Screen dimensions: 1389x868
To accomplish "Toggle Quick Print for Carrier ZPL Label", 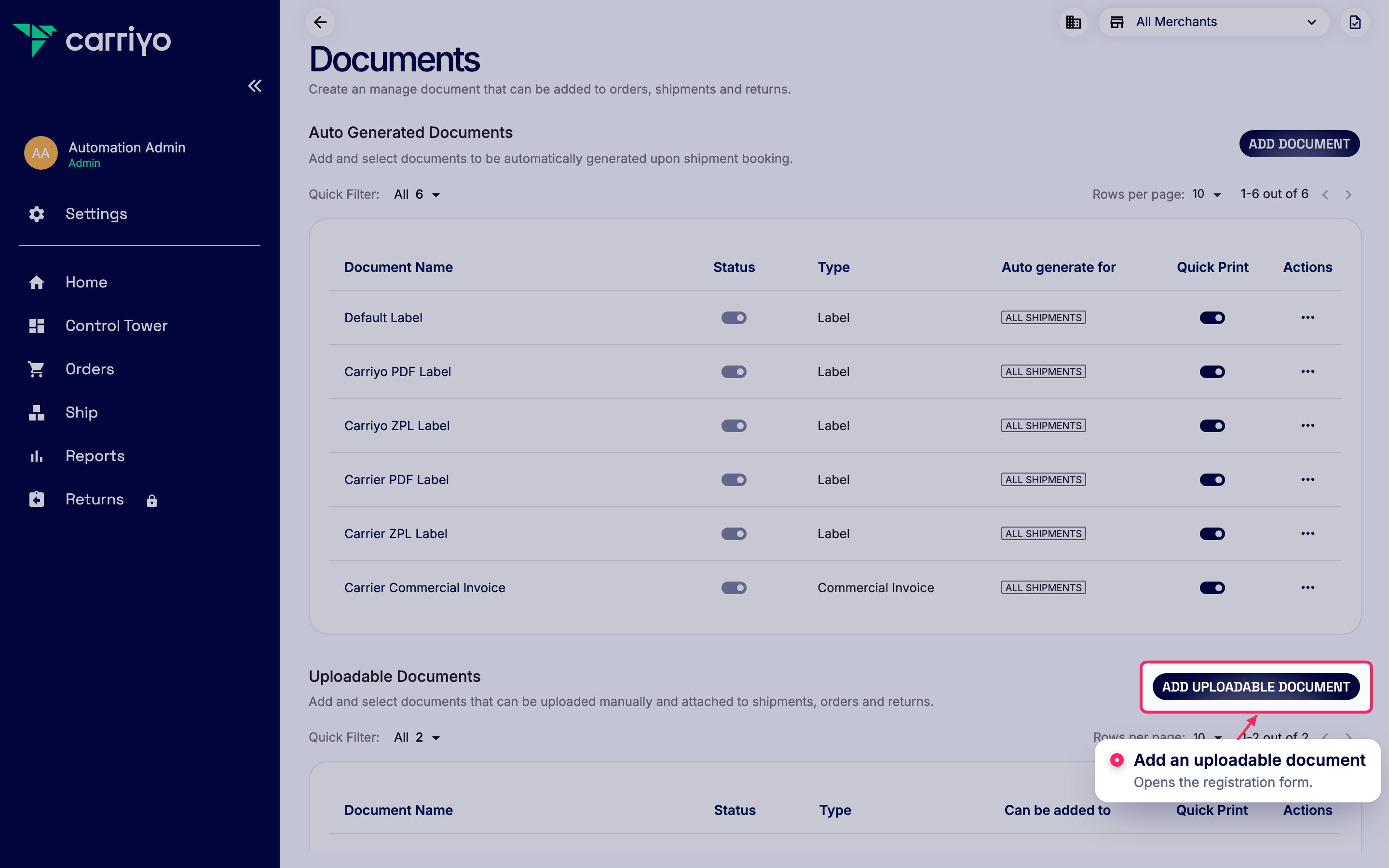I will [x=1212, y=533].
